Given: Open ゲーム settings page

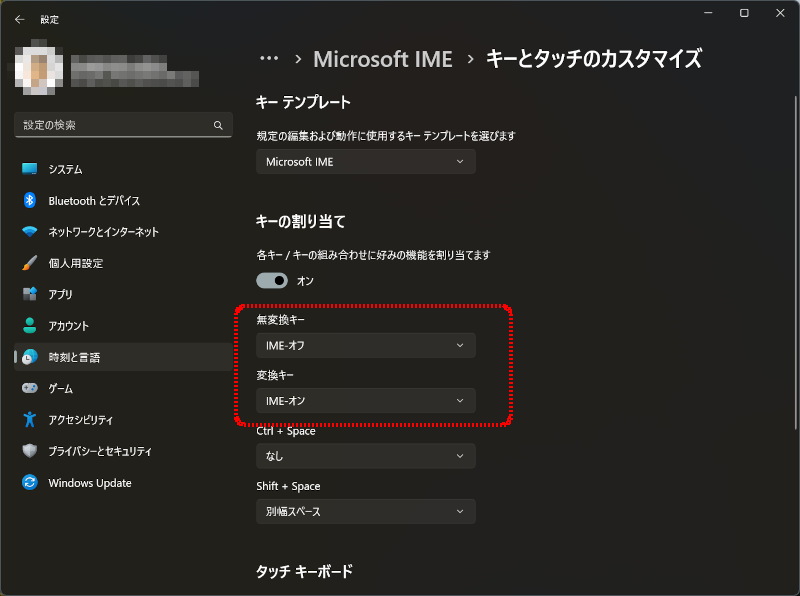Looking at the screenshot, I should point(123,388).
